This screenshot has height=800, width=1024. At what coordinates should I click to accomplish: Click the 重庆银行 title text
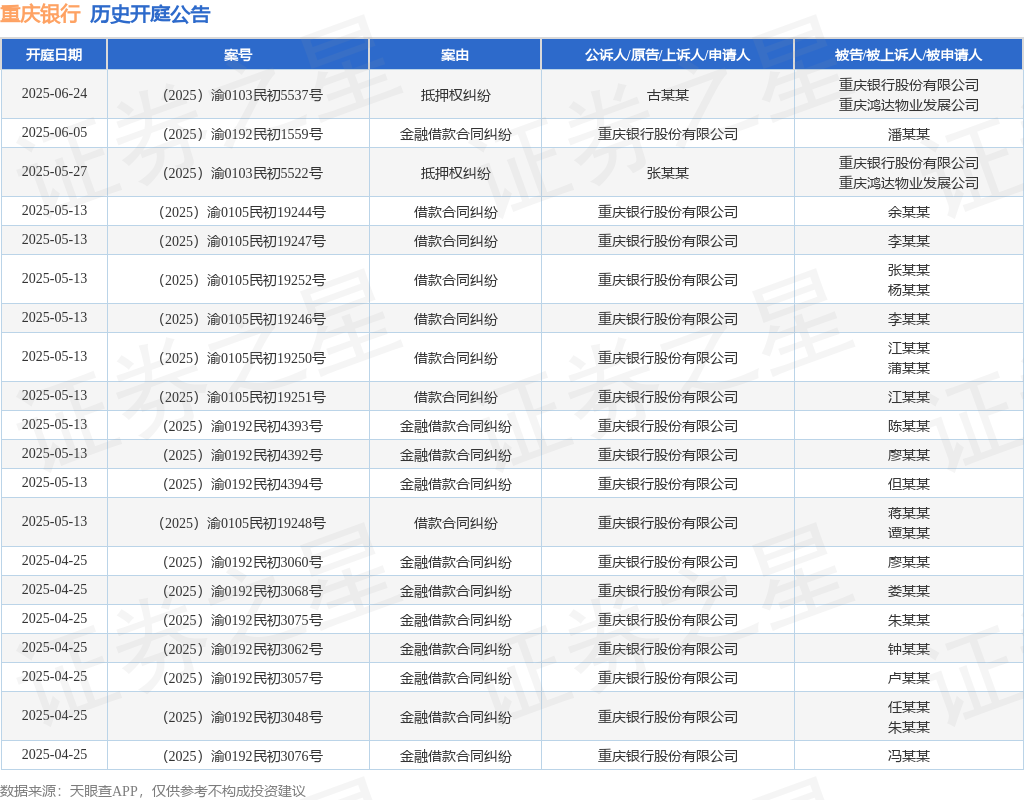[x=40, y=14]
